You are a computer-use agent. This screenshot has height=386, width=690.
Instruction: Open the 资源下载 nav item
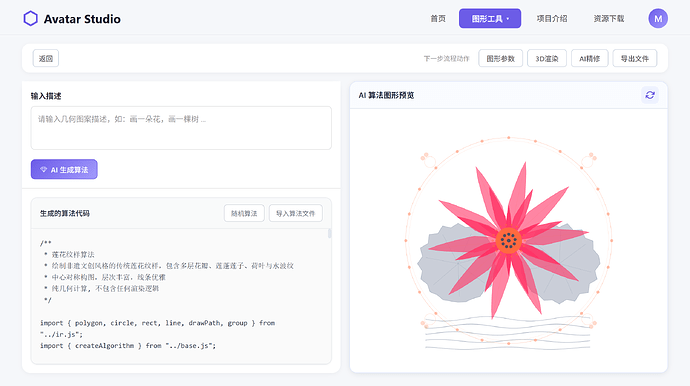(x=609, y=18)
